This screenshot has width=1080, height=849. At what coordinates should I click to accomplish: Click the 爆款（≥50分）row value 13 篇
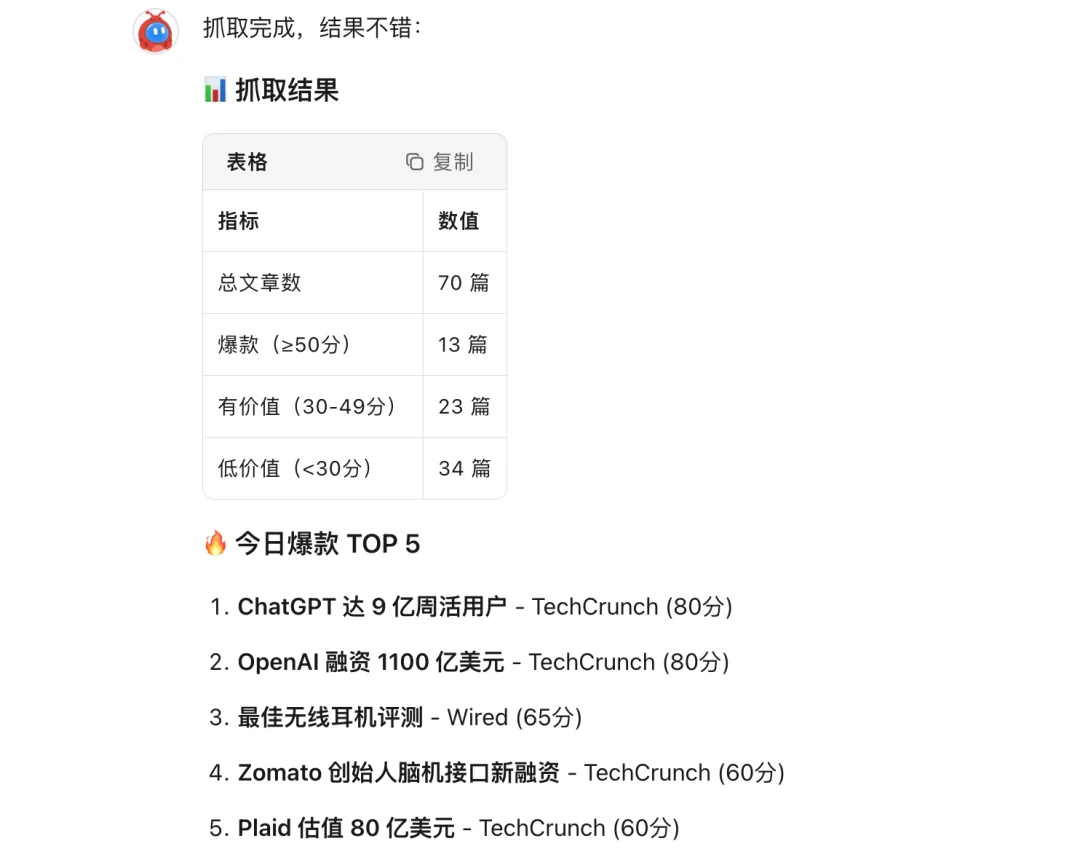pyautogui.click(x=464, y=344)
